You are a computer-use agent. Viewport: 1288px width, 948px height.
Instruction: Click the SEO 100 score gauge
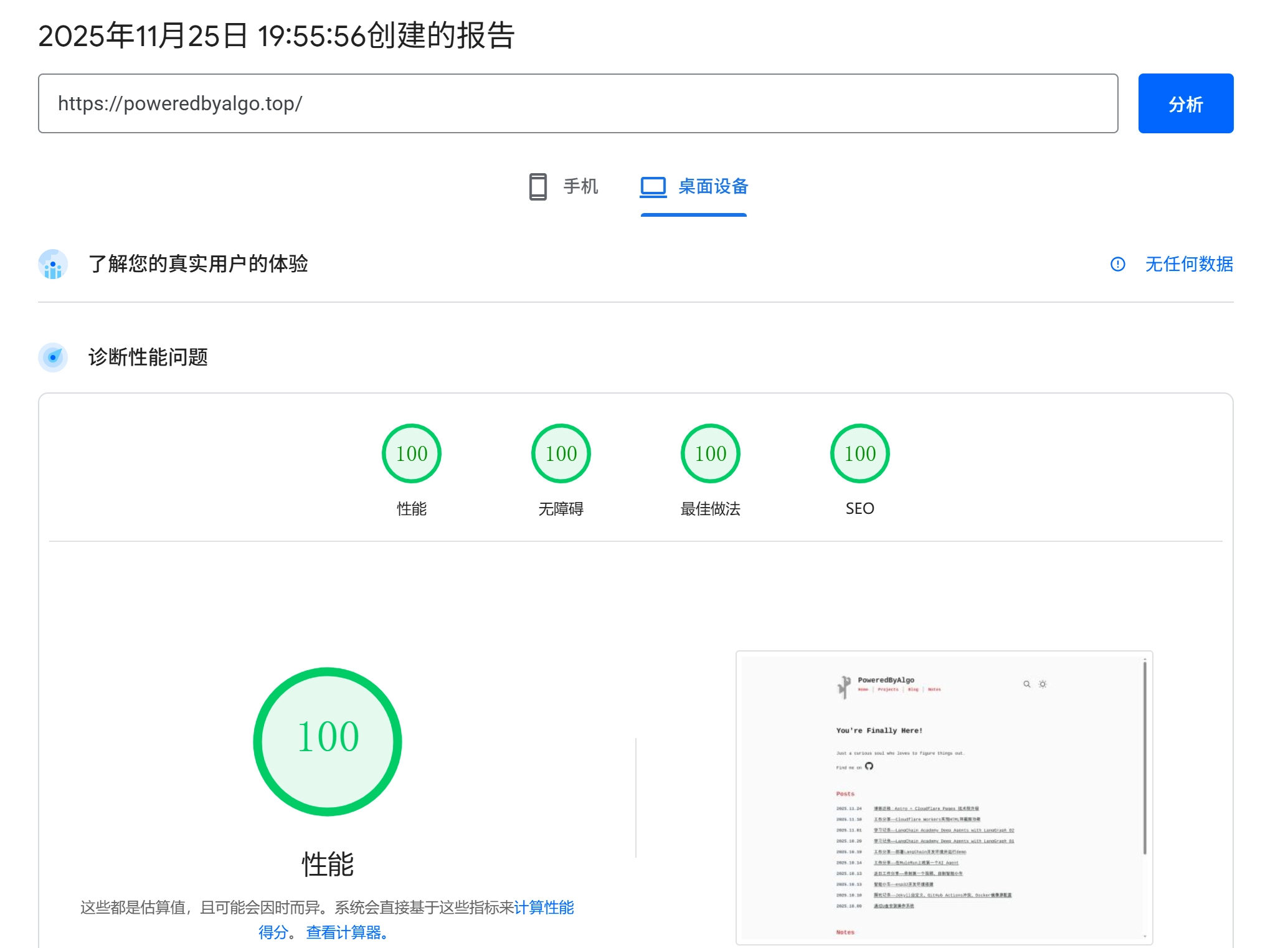[x=859, y=453]
